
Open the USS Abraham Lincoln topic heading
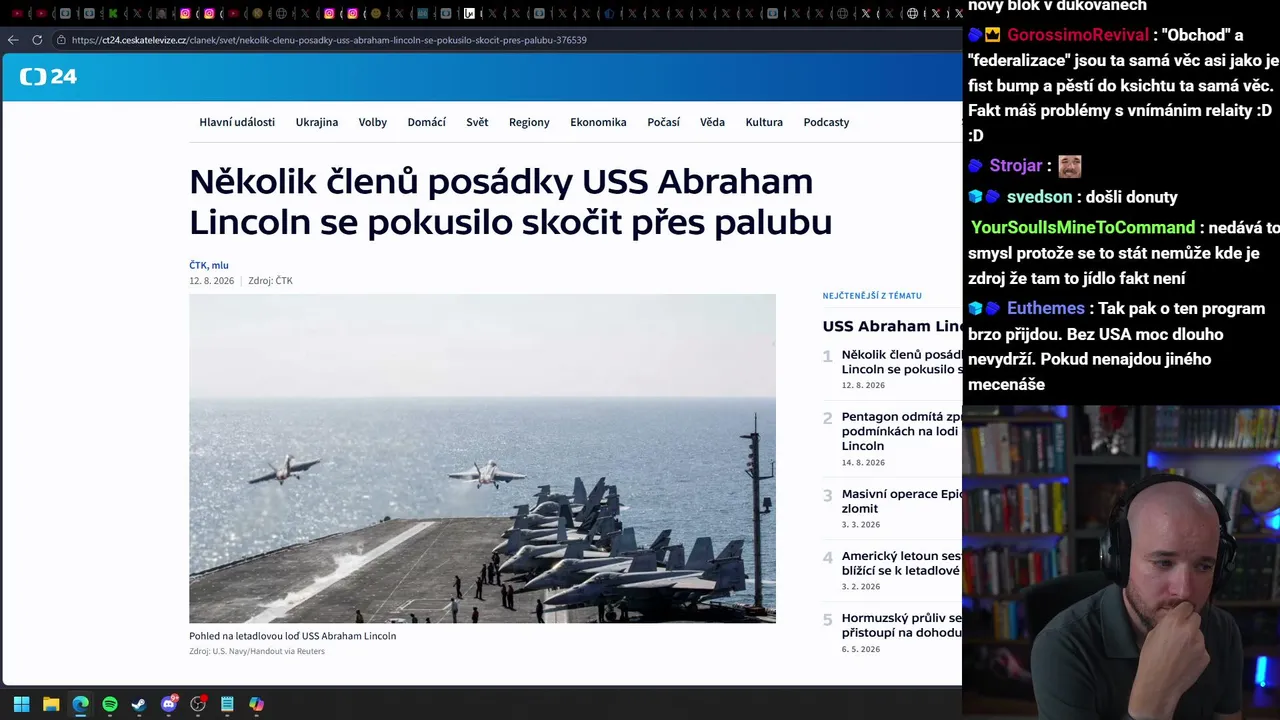point(892,326)
